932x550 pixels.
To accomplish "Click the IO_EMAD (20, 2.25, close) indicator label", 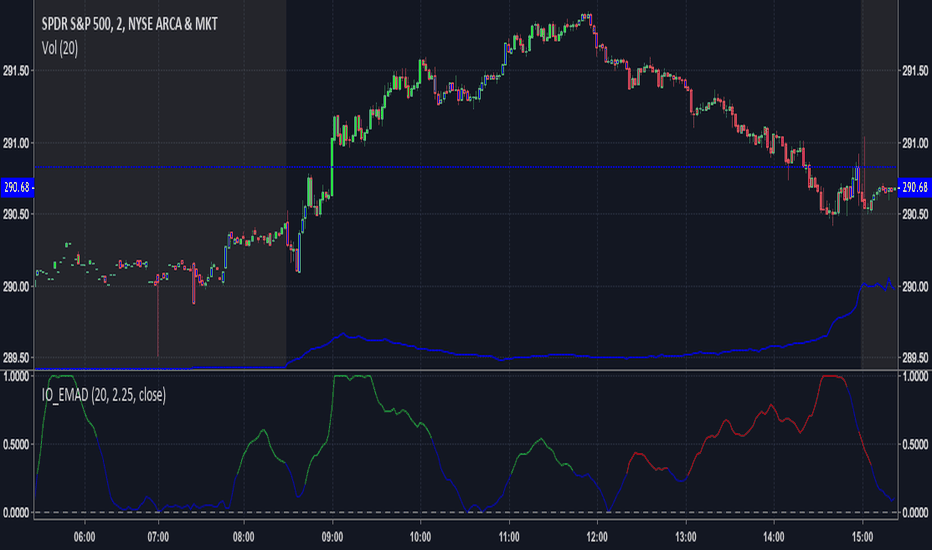I will click(103, 395).
